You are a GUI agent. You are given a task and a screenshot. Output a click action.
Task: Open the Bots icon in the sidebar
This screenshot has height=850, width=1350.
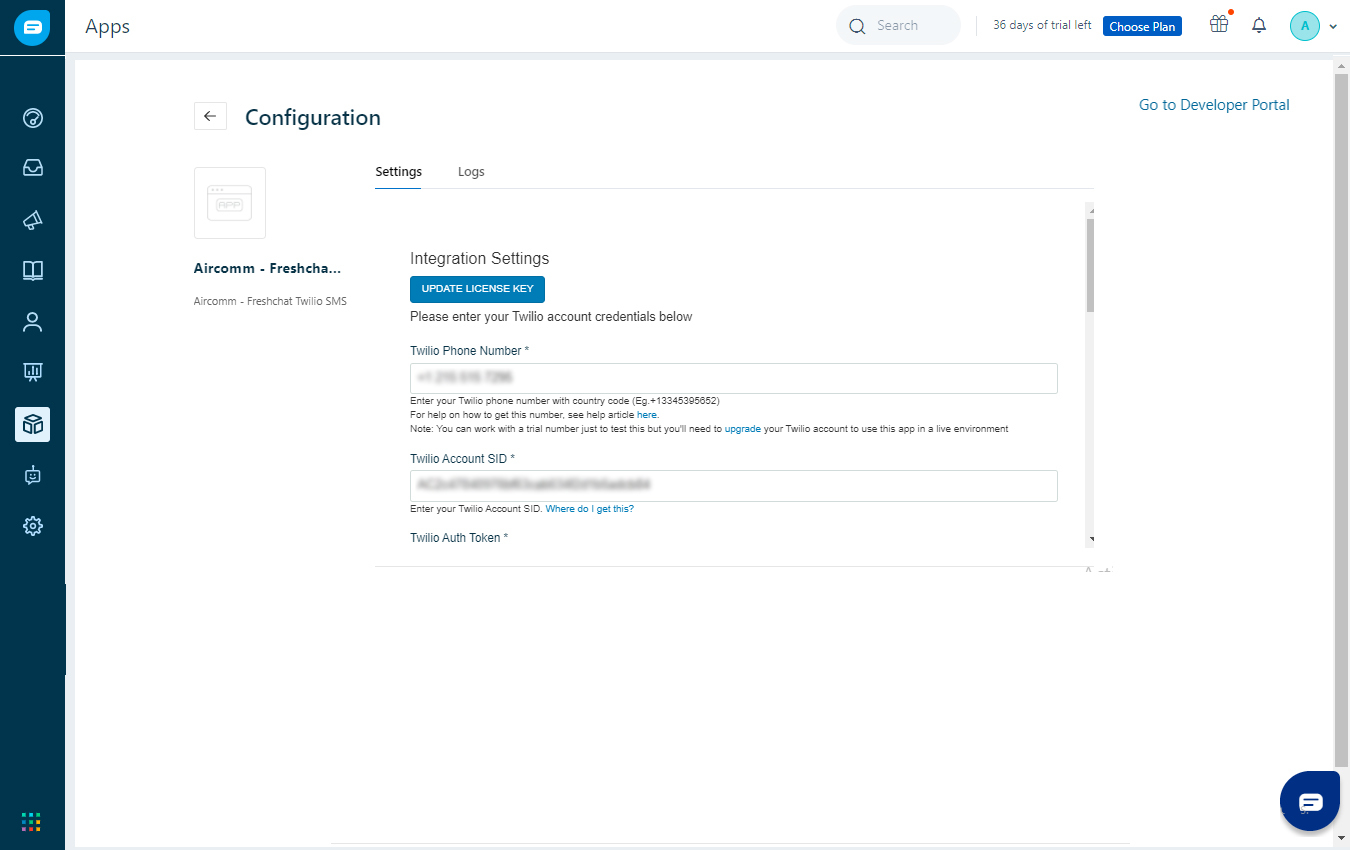pos(32,475)
